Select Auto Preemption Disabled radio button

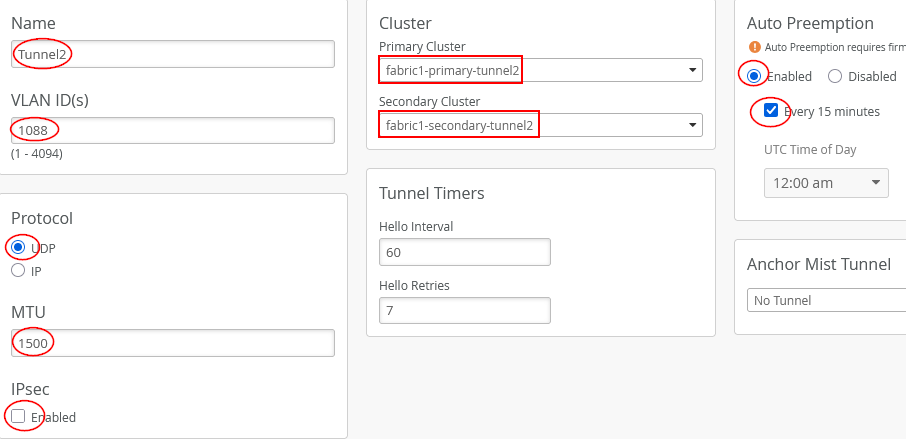coord(835,76)
